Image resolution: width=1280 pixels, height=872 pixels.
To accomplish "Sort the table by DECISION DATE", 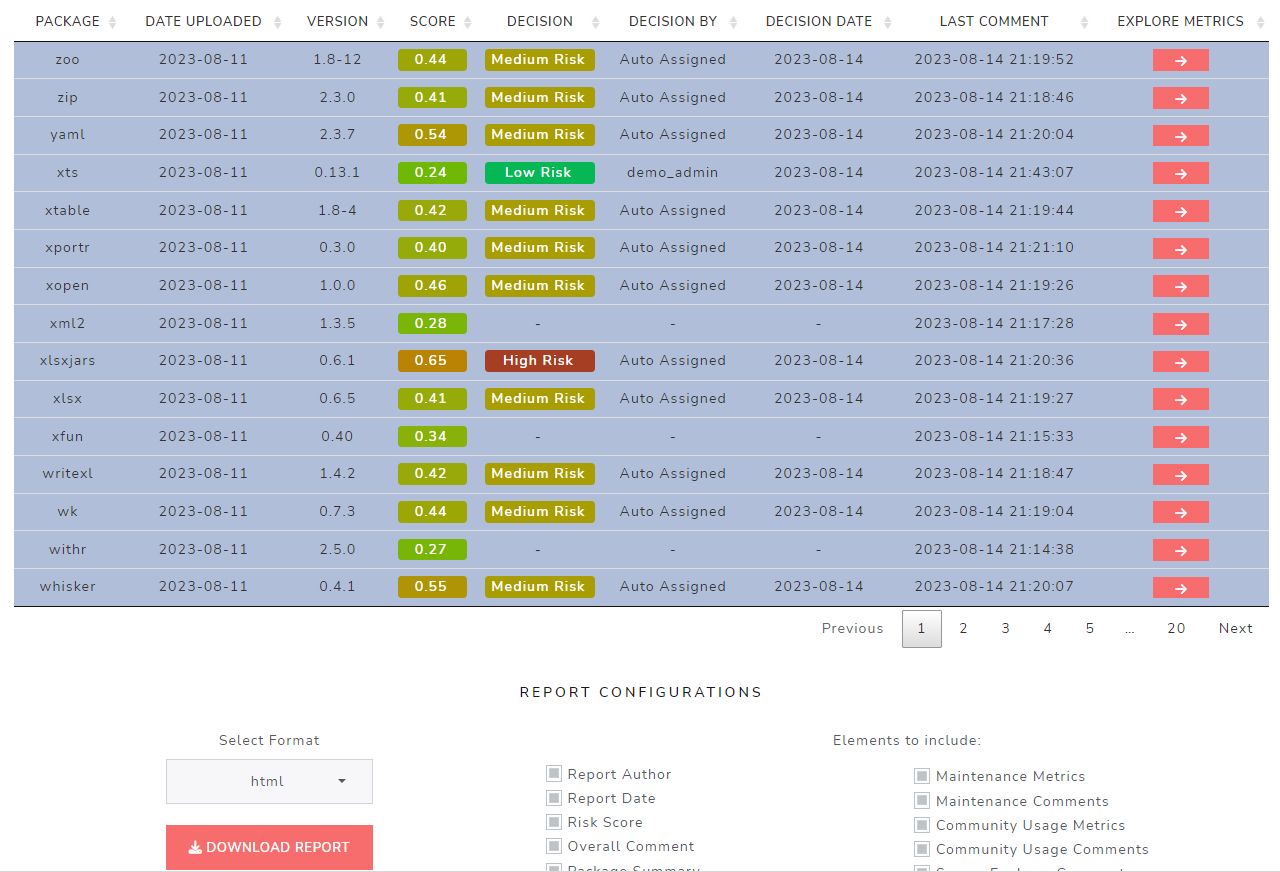I will tap(890, 21).
